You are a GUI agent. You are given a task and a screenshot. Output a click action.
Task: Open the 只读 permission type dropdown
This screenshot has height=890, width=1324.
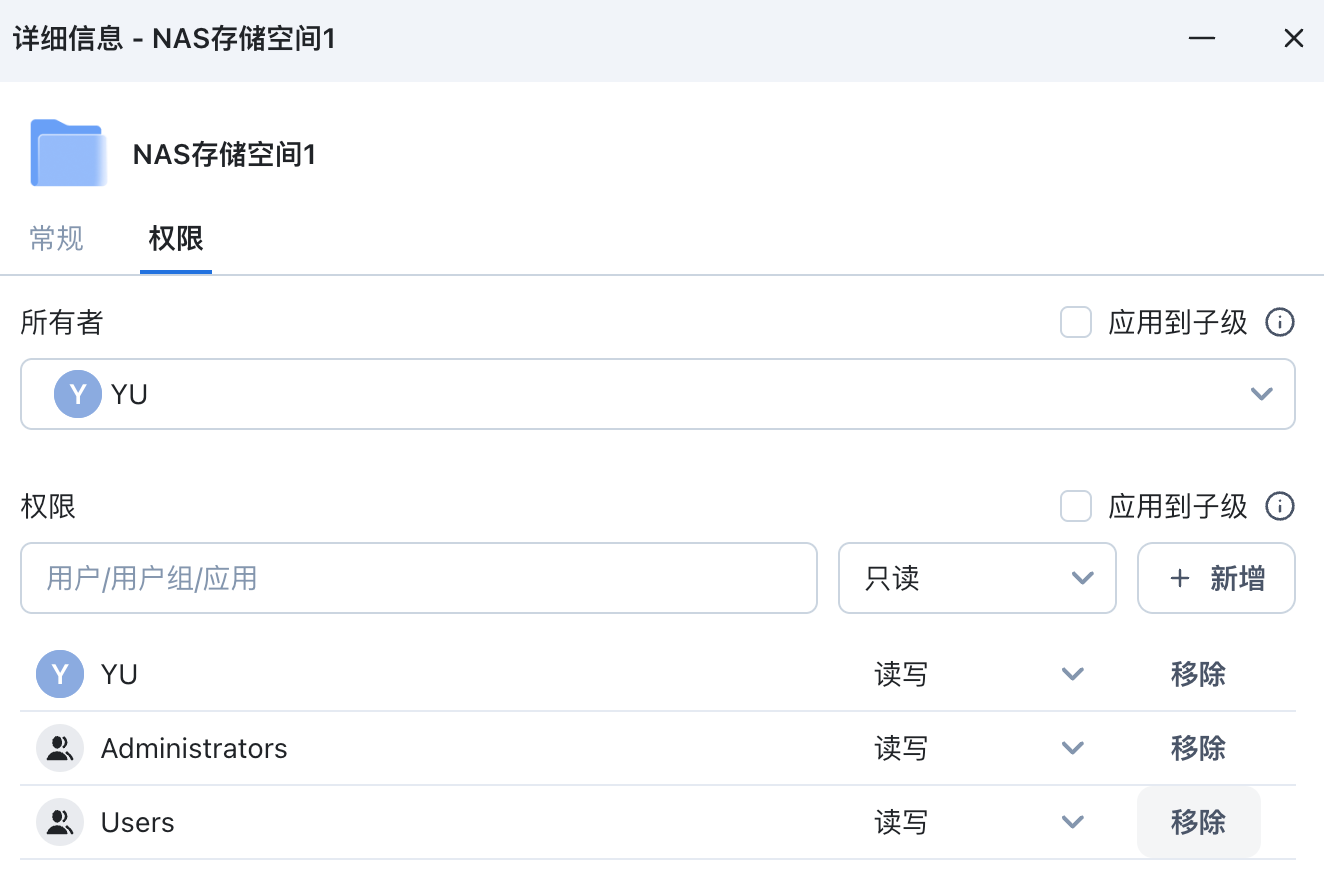(976, 578)
